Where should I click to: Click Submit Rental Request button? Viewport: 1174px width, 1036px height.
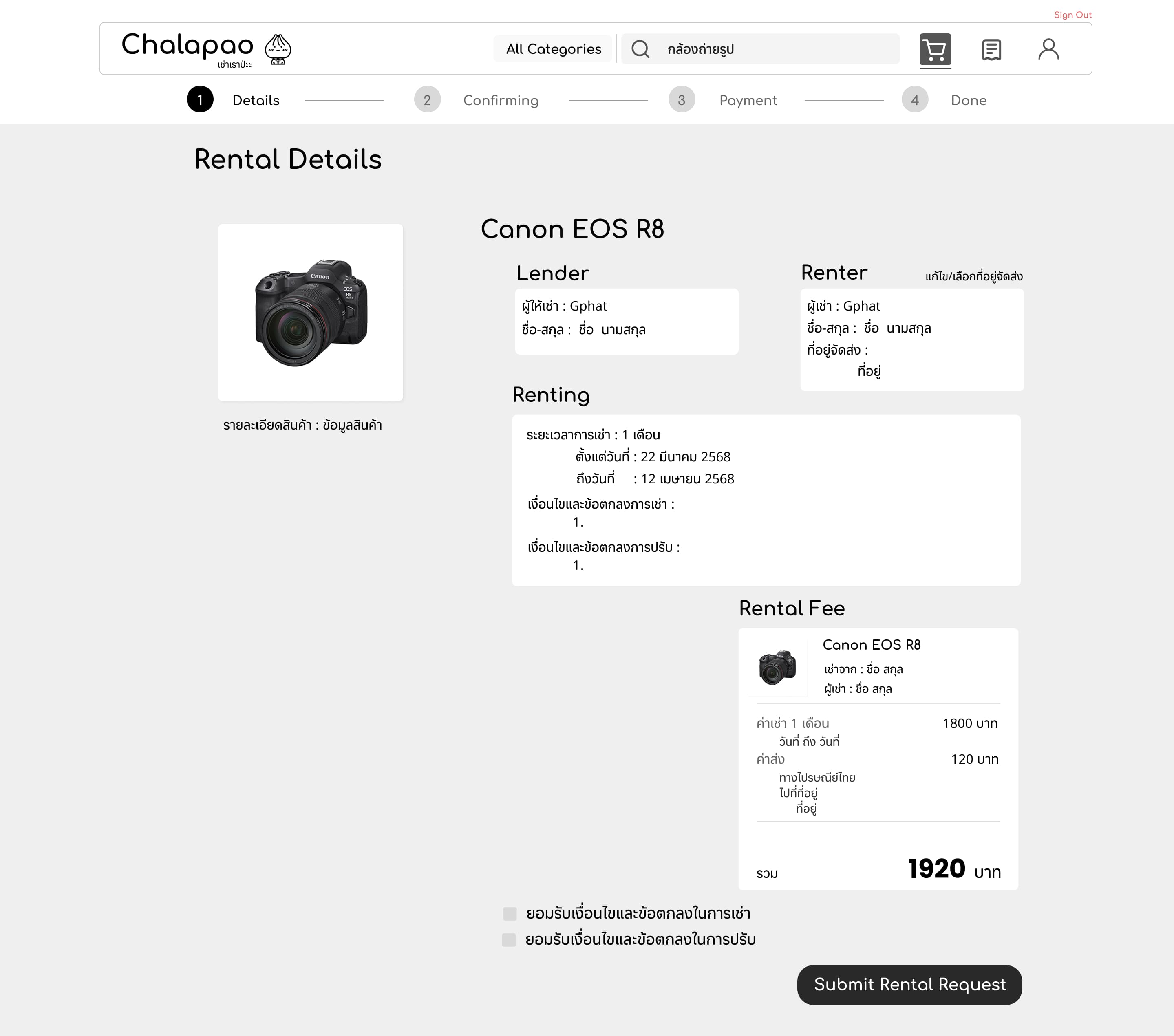tap(909, 985)
